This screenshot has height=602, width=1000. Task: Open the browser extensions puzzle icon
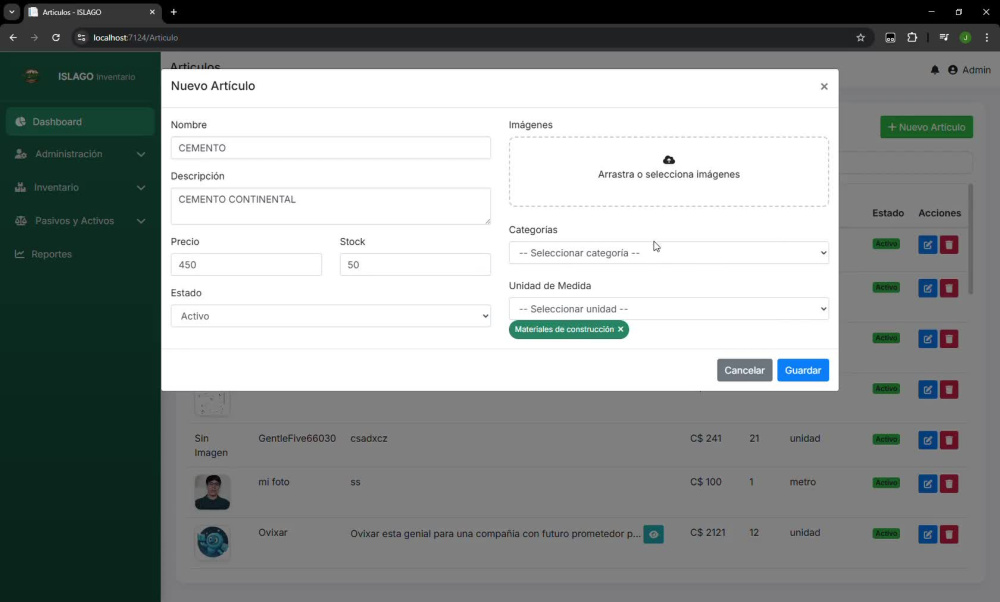click(x=912, y=38)
